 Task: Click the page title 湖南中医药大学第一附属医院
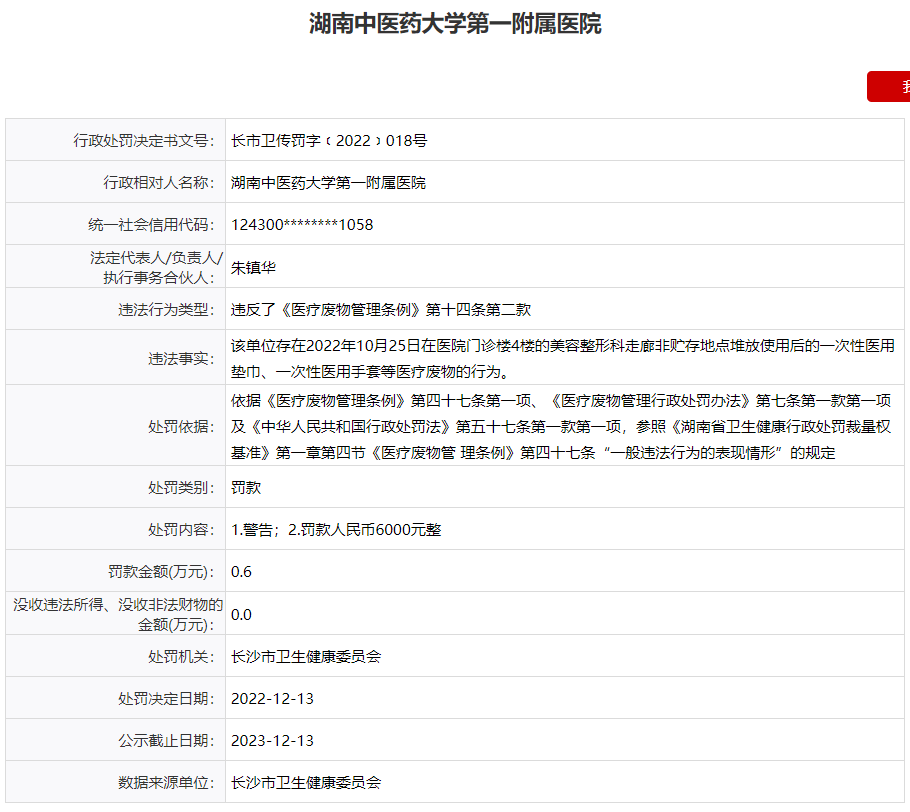(455, 24)
